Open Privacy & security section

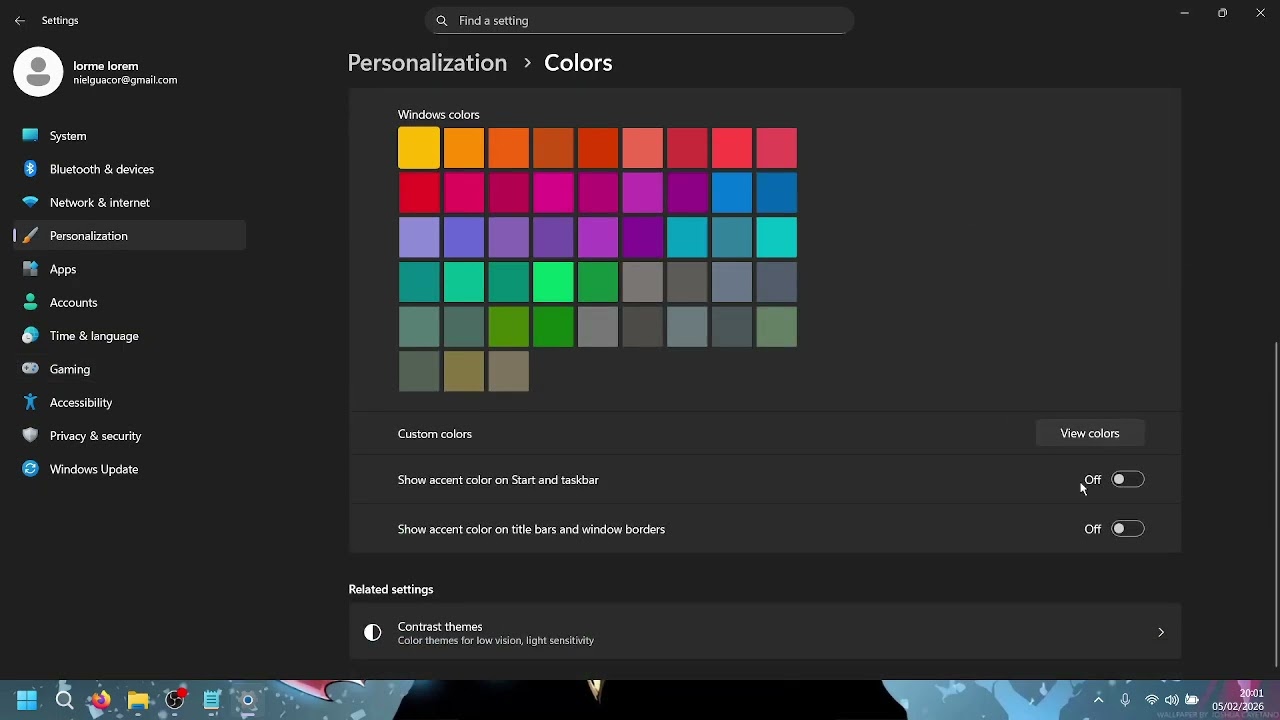(130, 436)
